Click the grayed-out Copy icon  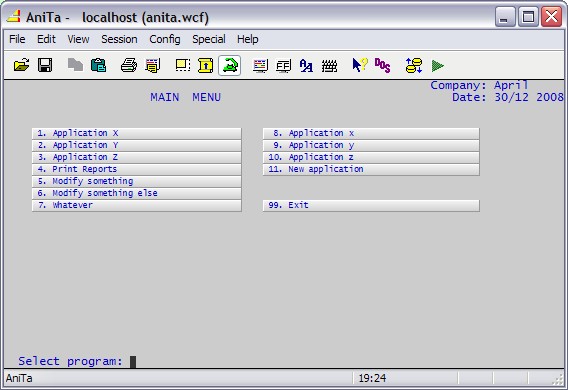(75, 66)
